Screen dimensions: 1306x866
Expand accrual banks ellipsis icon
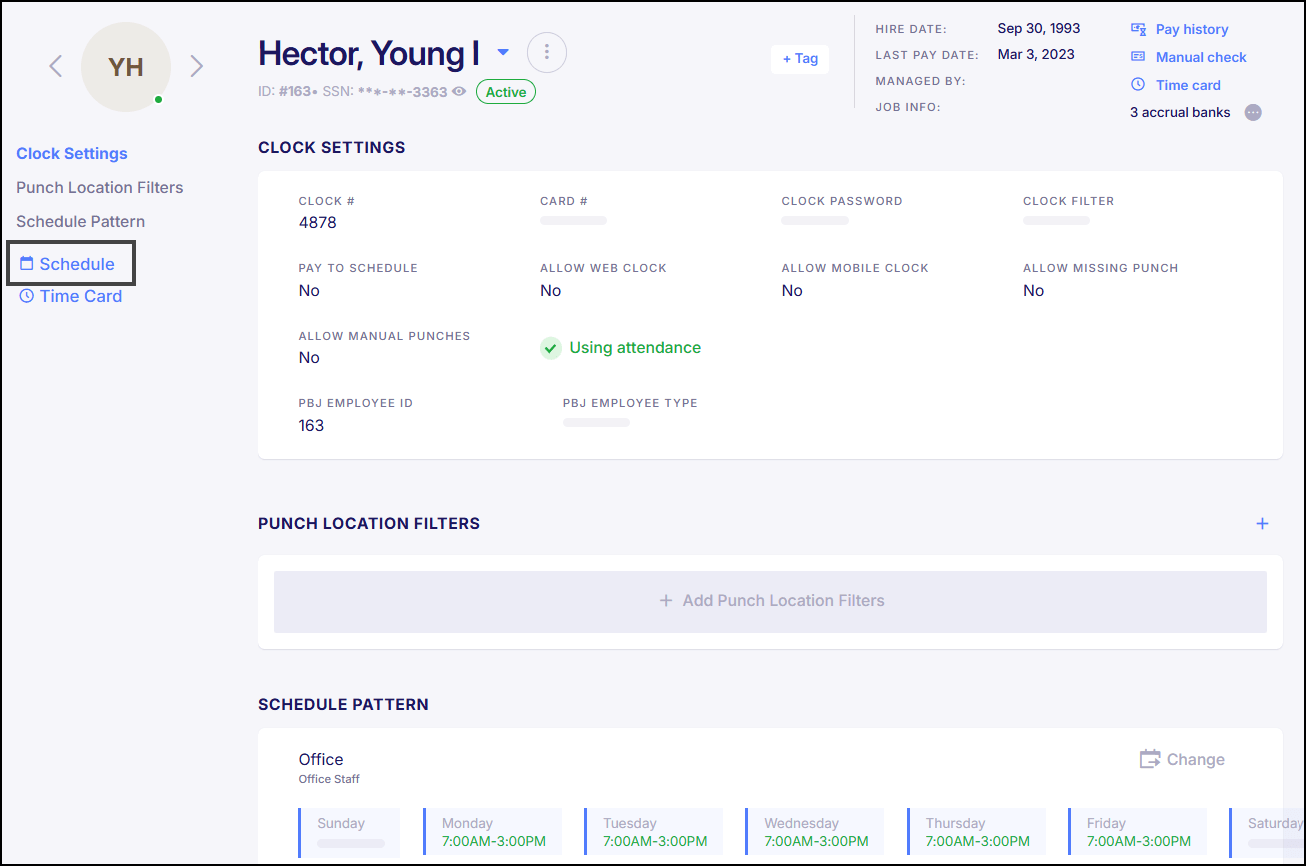(x=1253, y=112)
